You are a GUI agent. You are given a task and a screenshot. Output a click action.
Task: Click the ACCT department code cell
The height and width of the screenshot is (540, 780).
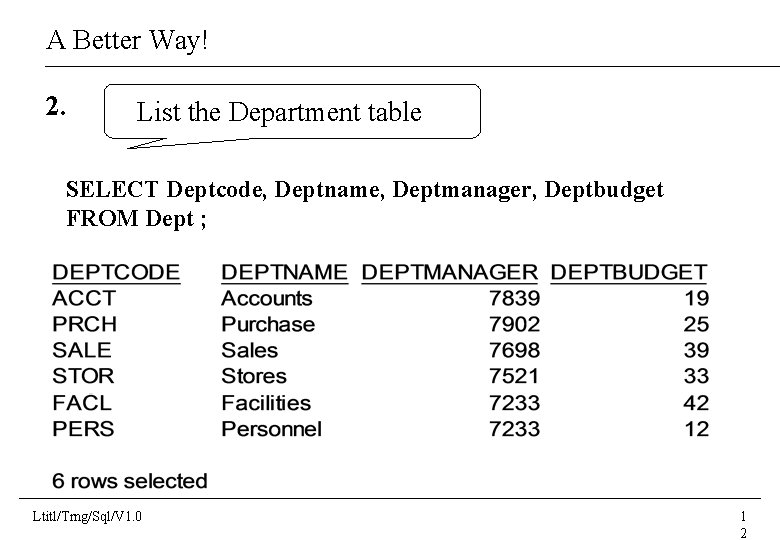pos(84,298)
